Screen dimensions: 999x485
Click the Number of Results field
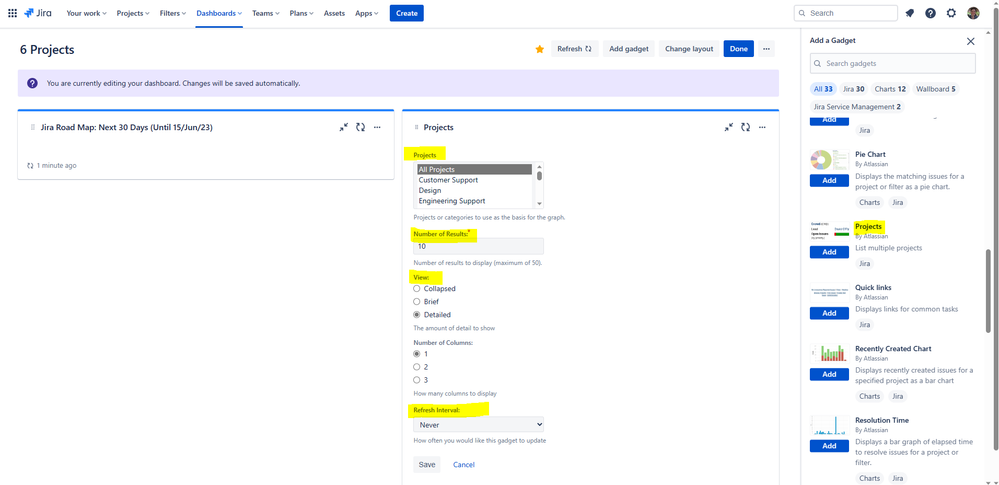click(478, 246)
